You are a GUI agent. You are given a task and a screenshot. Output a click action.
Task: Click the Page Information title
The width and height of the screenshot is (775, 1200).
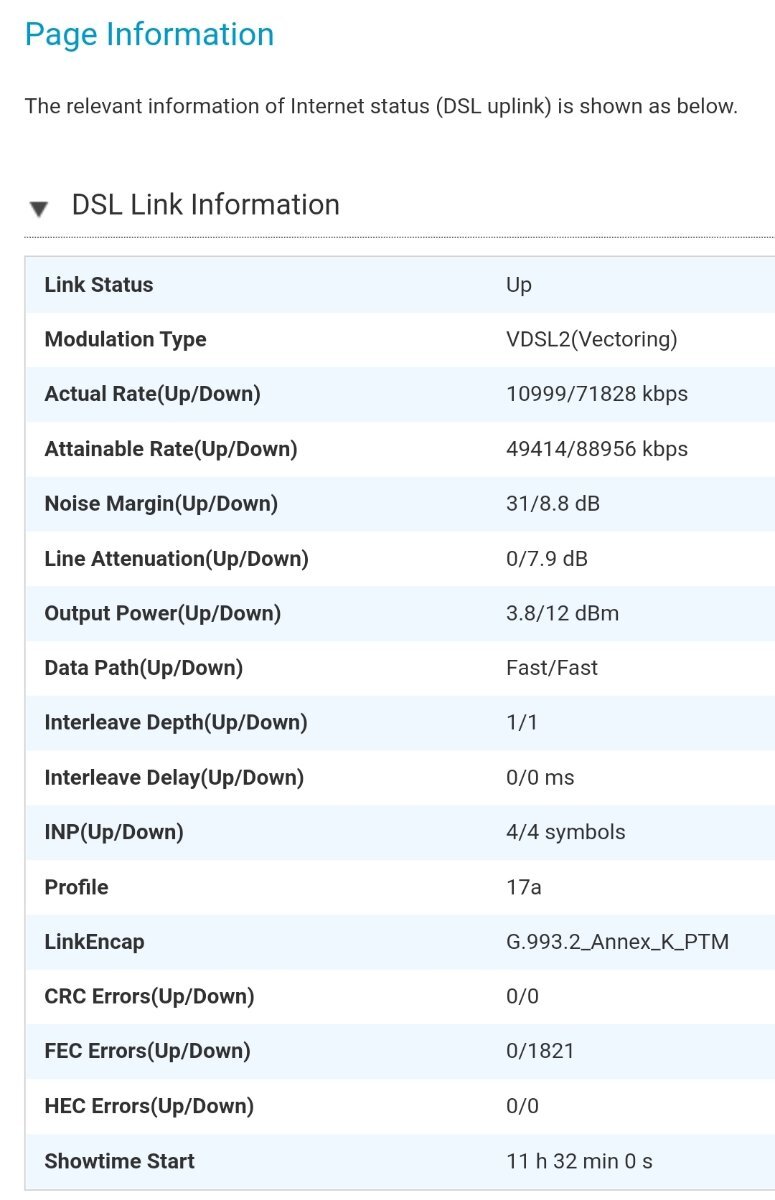point(149,35)
